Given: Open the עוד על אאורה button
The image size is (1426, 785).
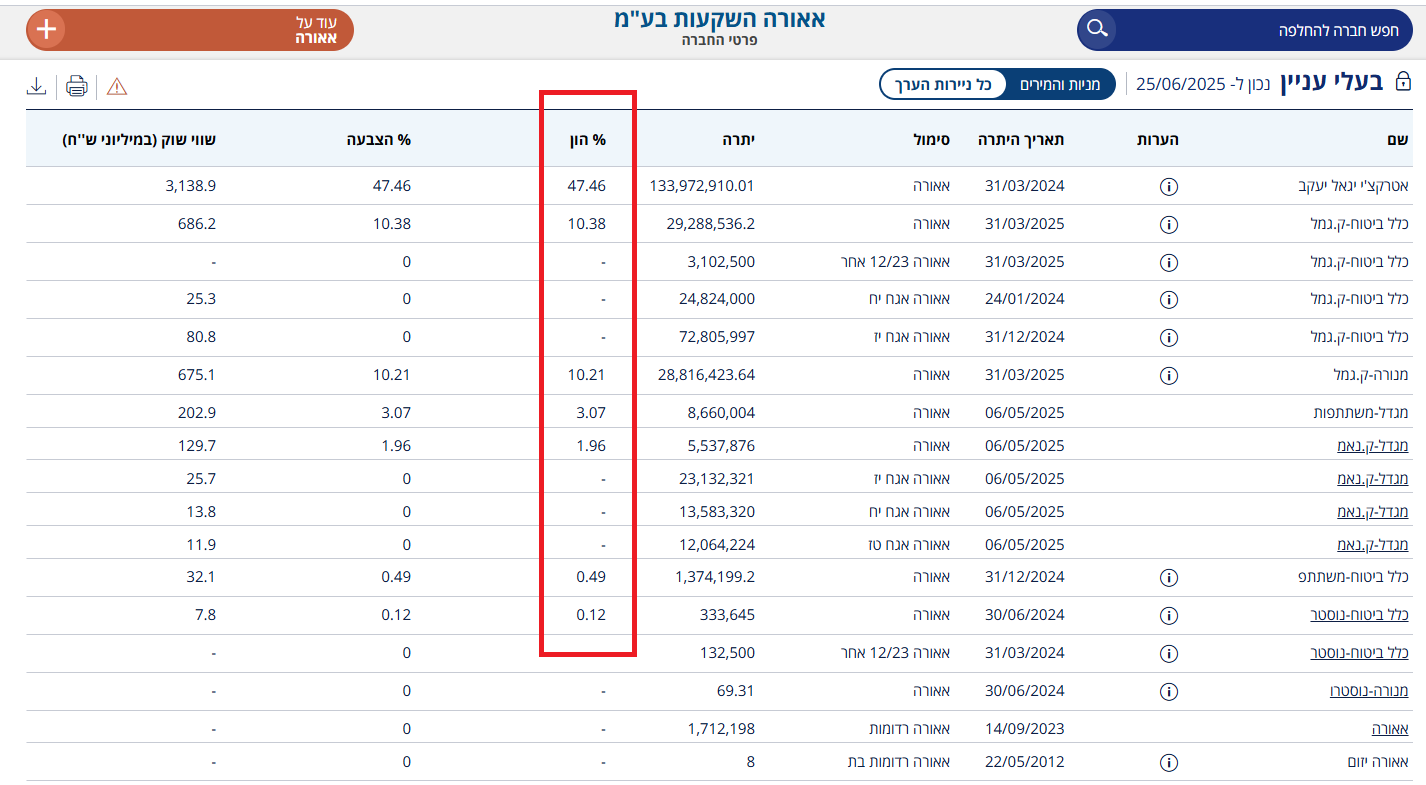Looking at the screenshot, I should tap(190, 30).
